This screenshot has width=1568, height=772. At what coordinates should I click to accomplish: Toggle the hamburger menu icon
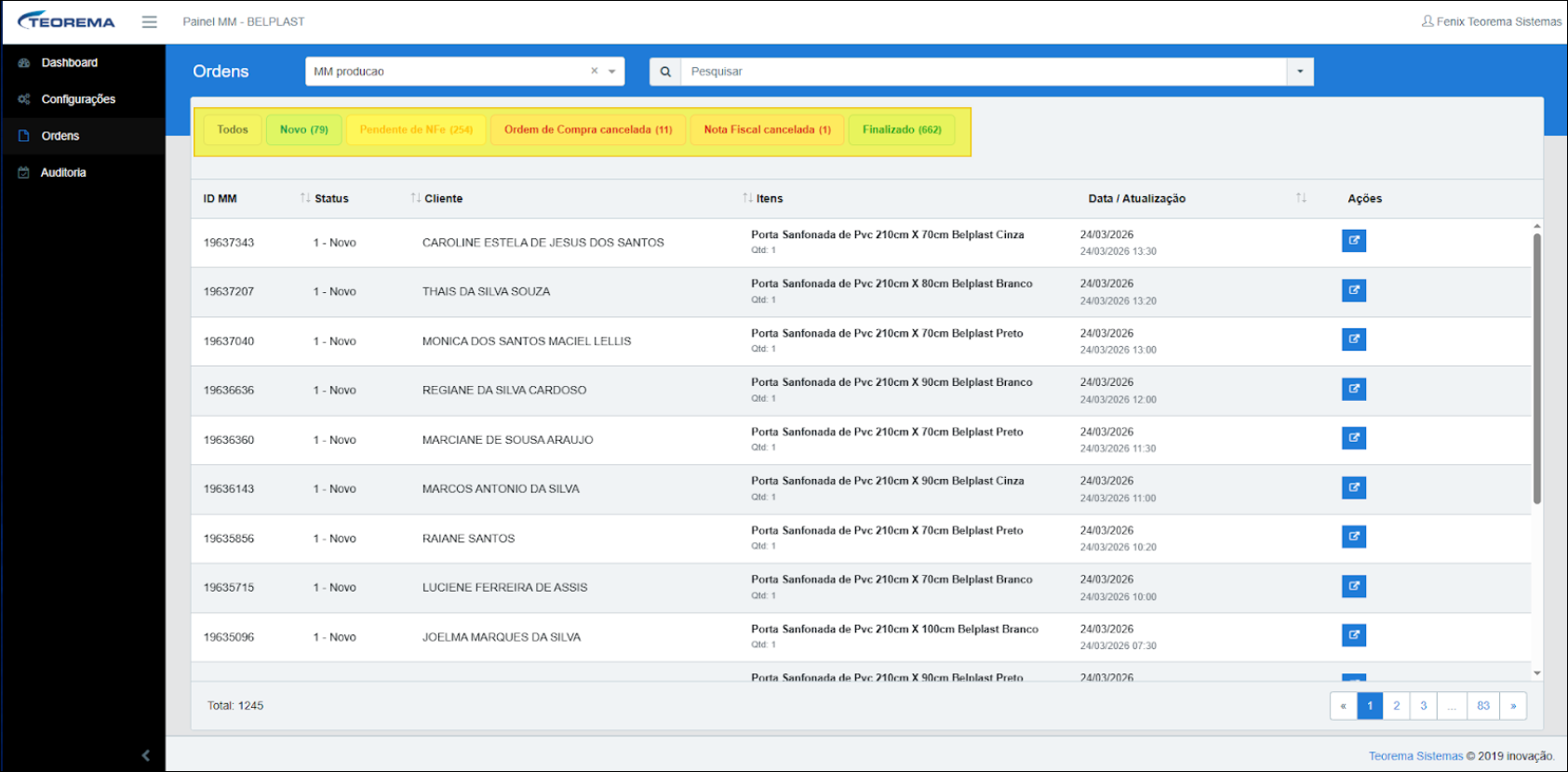149,21
